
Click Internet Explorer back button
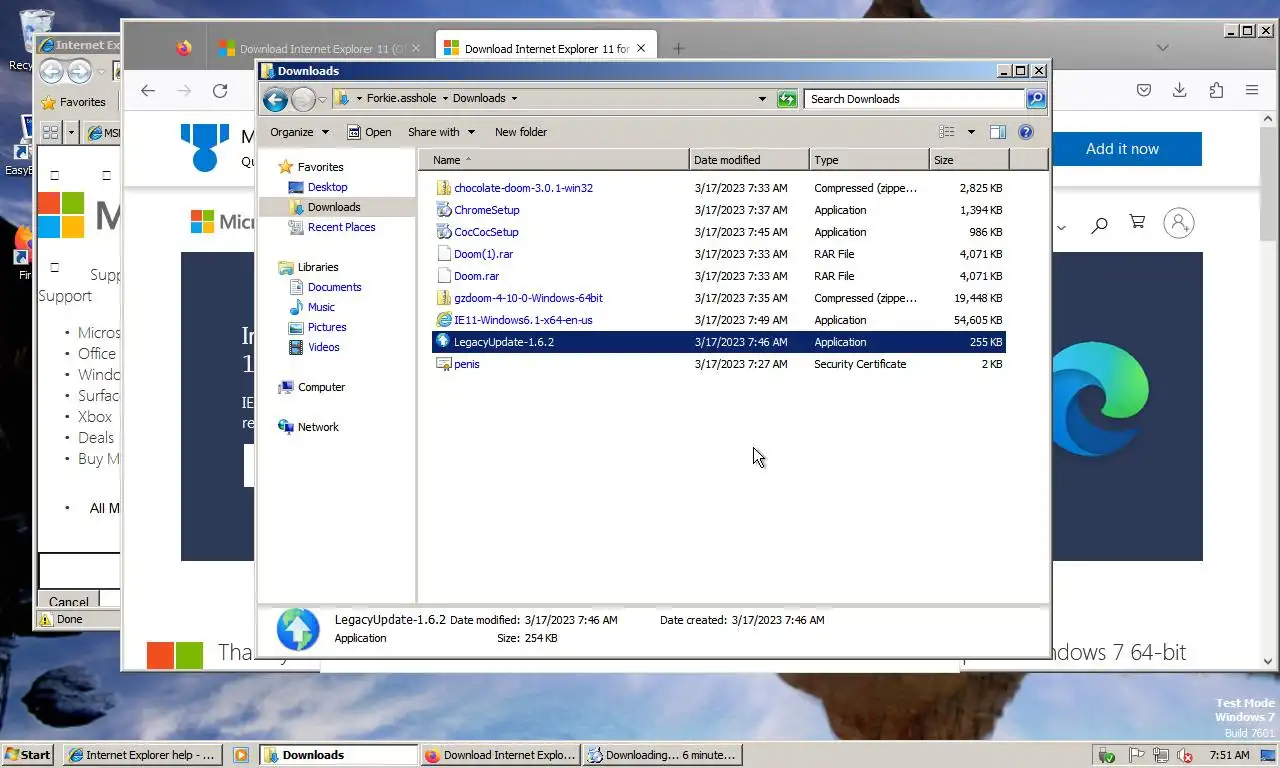pyautogui.click(x=51, y=72)
